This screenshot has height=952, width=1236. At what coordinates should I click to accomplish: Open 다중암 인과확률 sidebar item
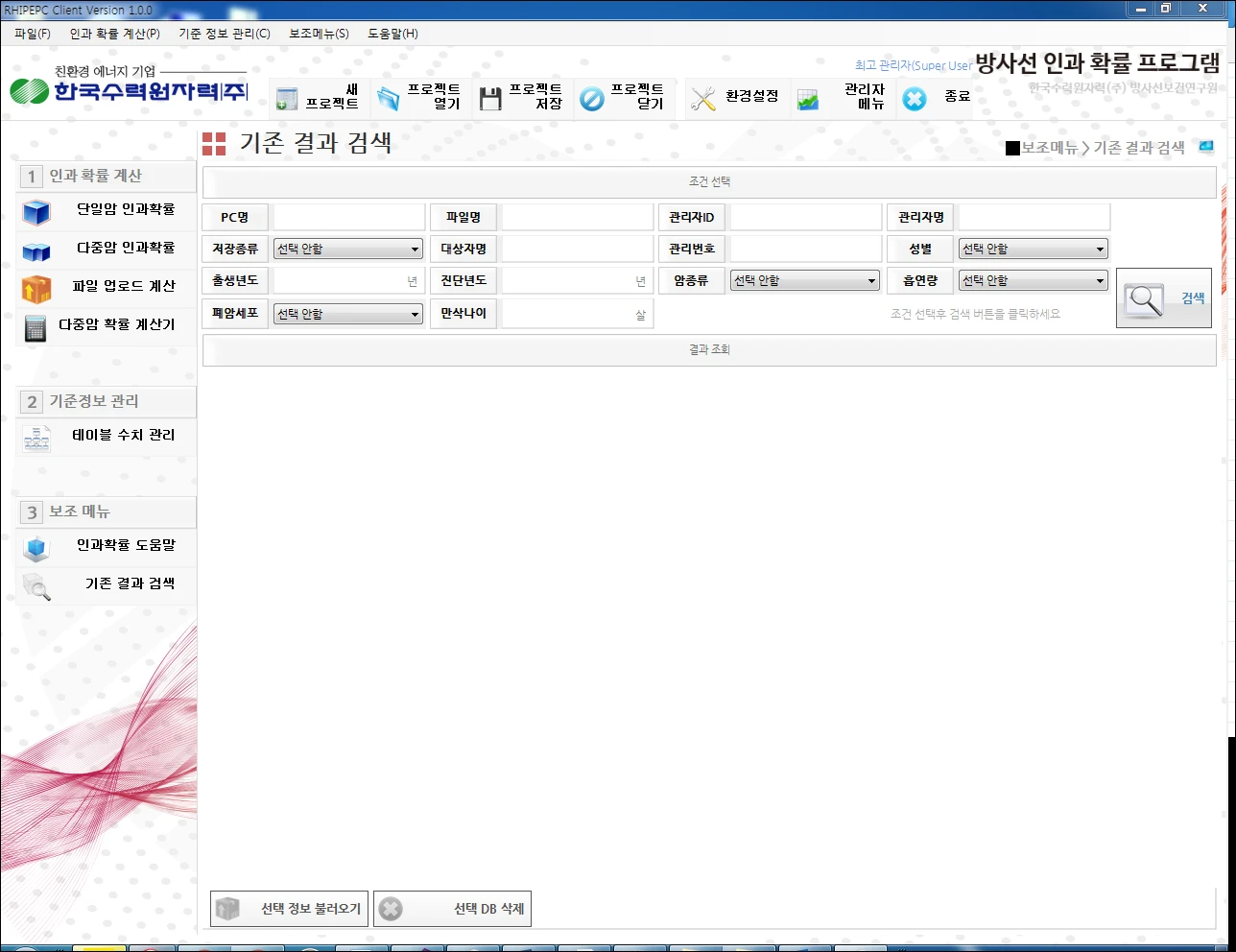pos(107,249)
